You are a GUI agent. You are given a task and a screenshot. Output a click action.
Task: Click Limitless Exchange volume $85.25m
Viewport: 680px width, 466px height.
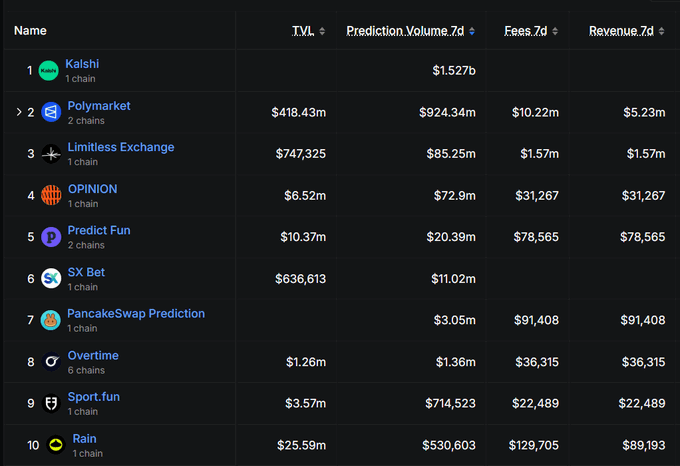[451, 154]
